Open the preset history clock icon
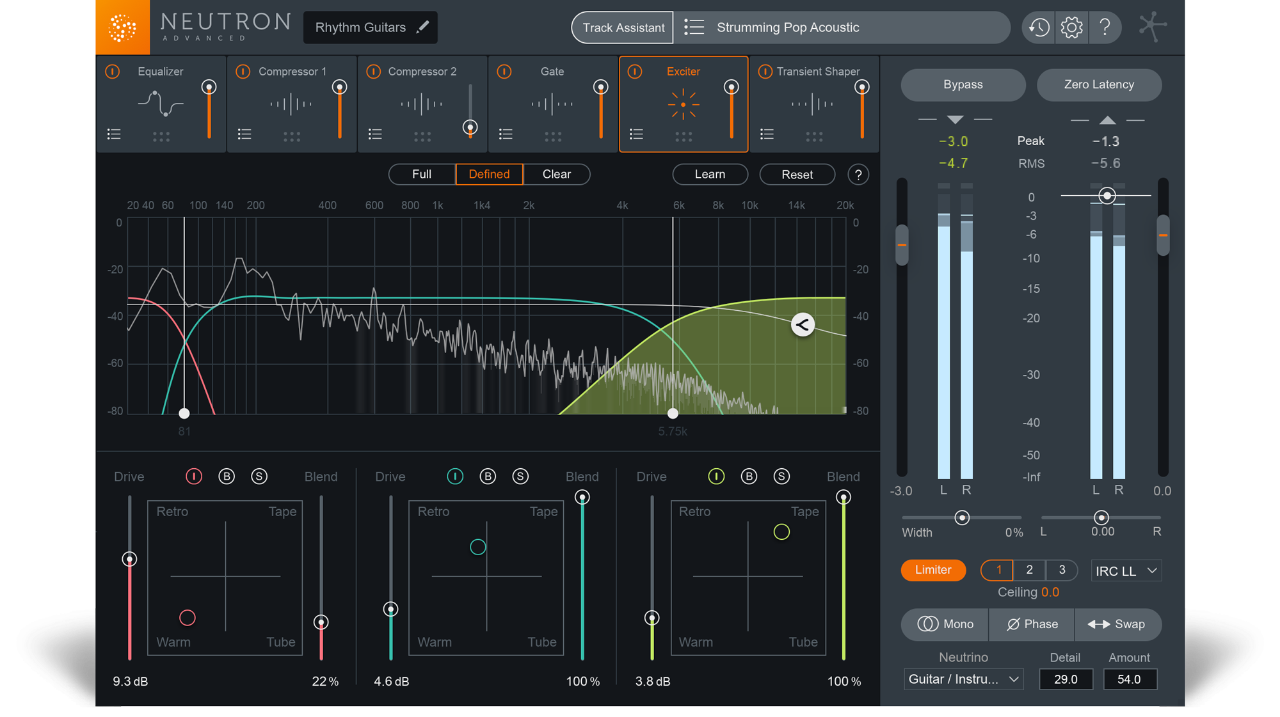Screen dimensions: 1280x717 [1038, 27]
